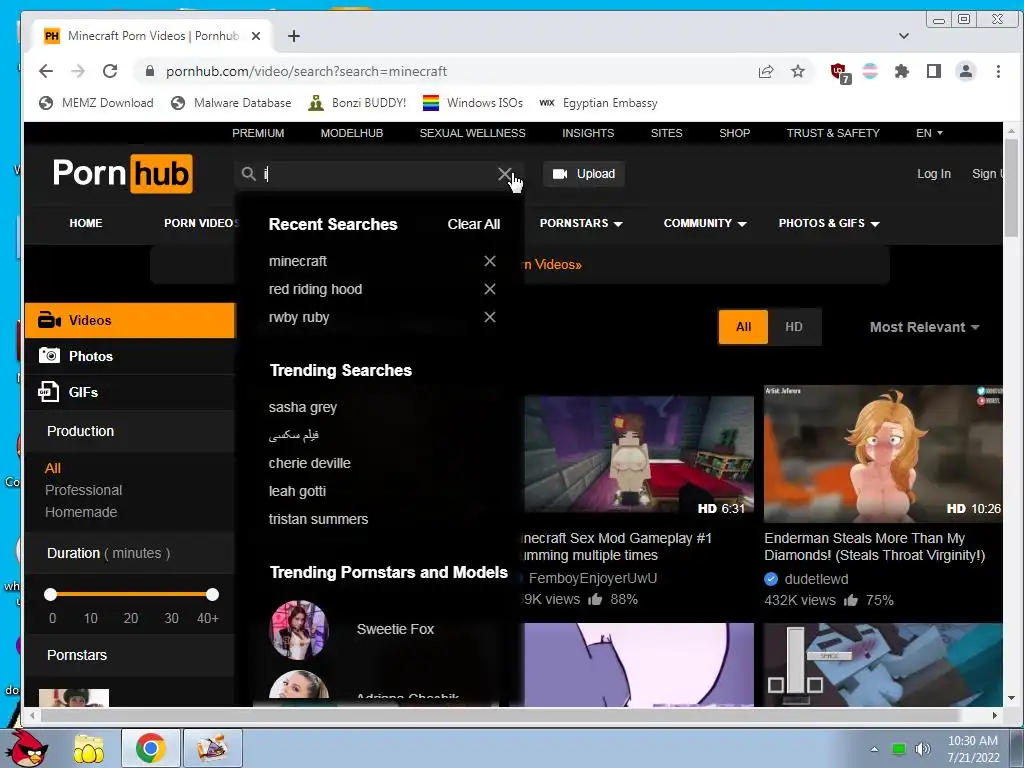Open the Malware Database bookmark
This screenshot has width=1024, height=768.
tap(231, 103)
